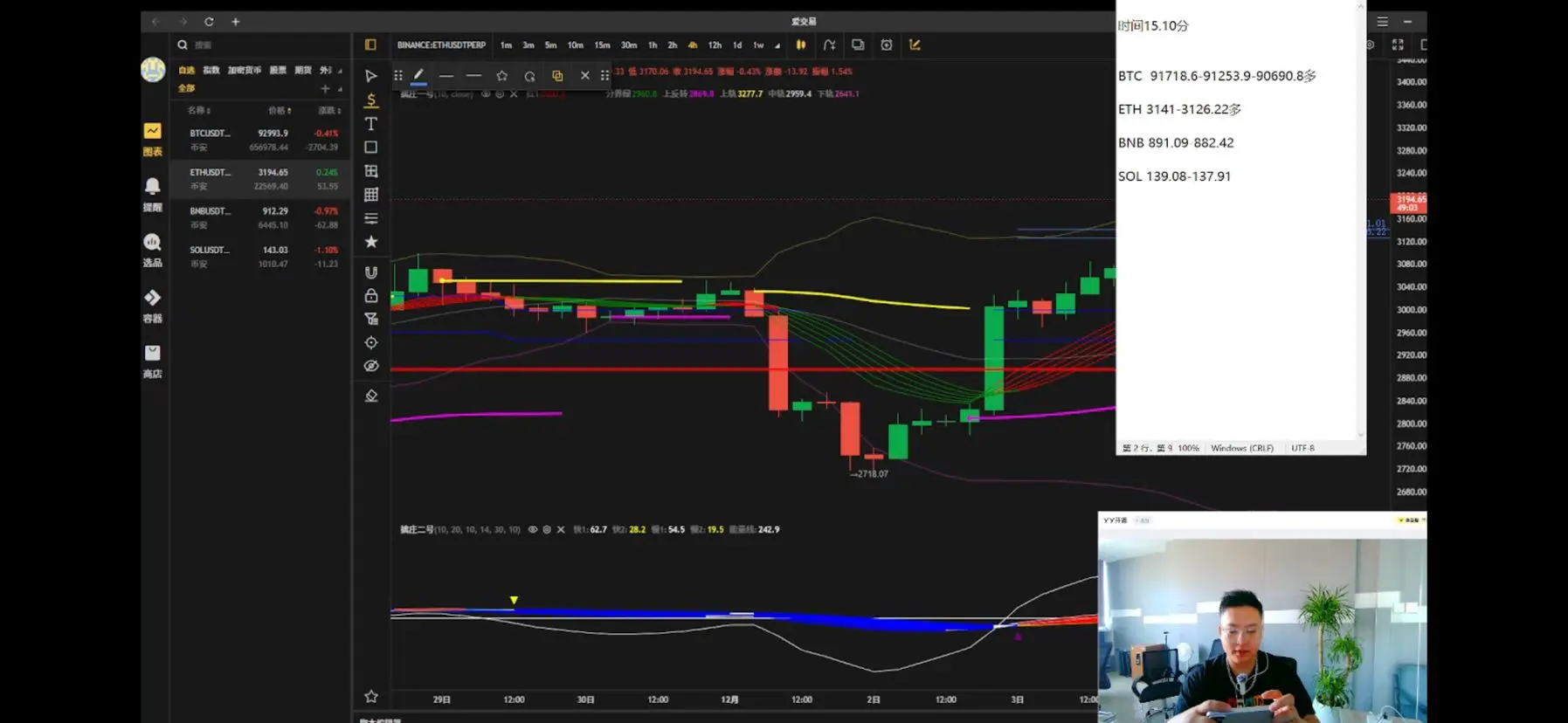Select the star favorites drawing tool

(x=370, y=242)
